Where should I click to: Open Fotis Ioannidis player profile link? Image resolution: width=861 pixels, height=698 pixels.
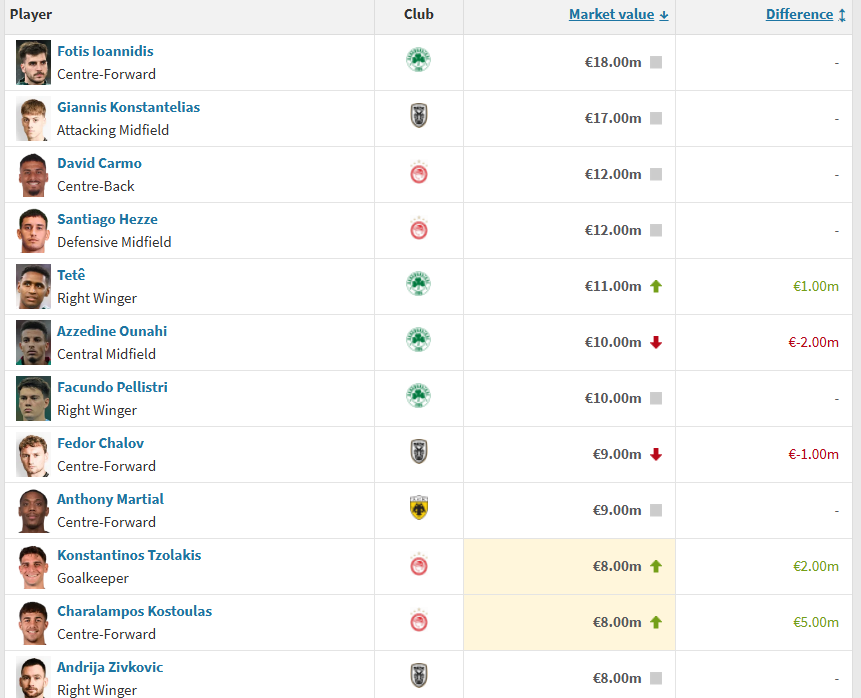[105, 51]
